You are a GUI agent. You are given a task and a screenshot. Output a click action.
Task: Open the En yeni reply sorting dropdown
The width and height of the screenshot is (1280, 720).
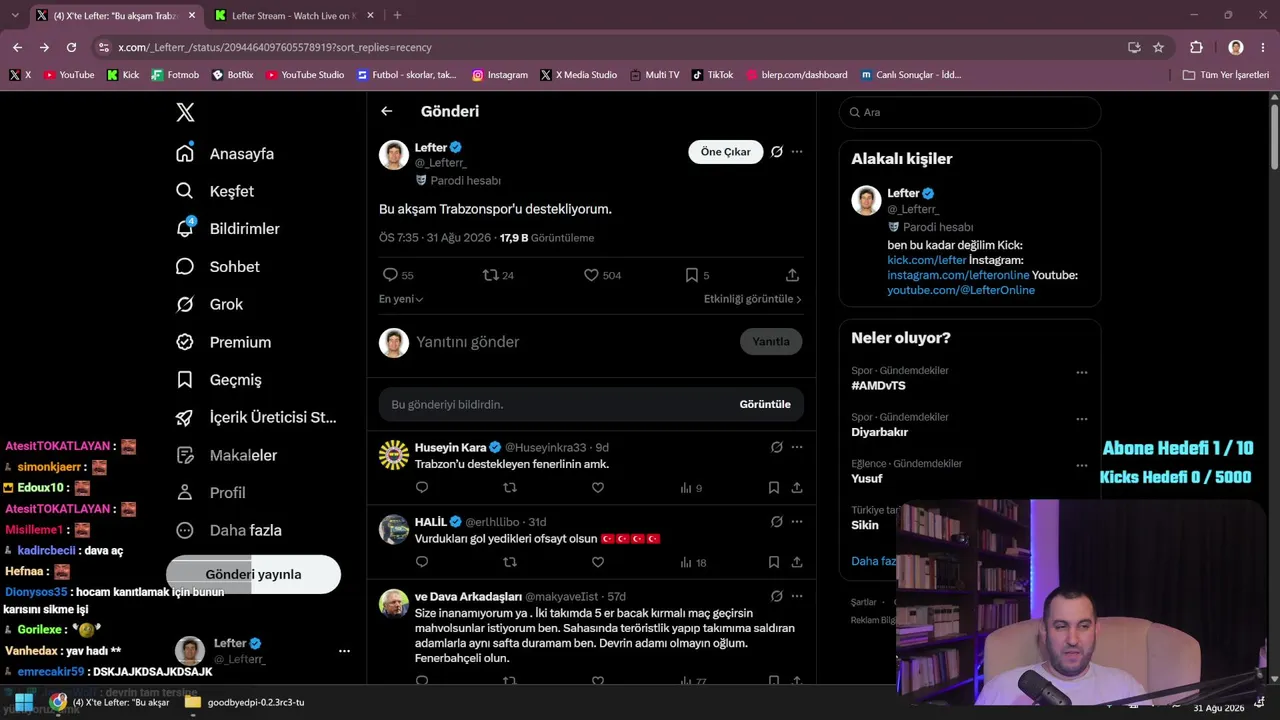tap(401, 299)
